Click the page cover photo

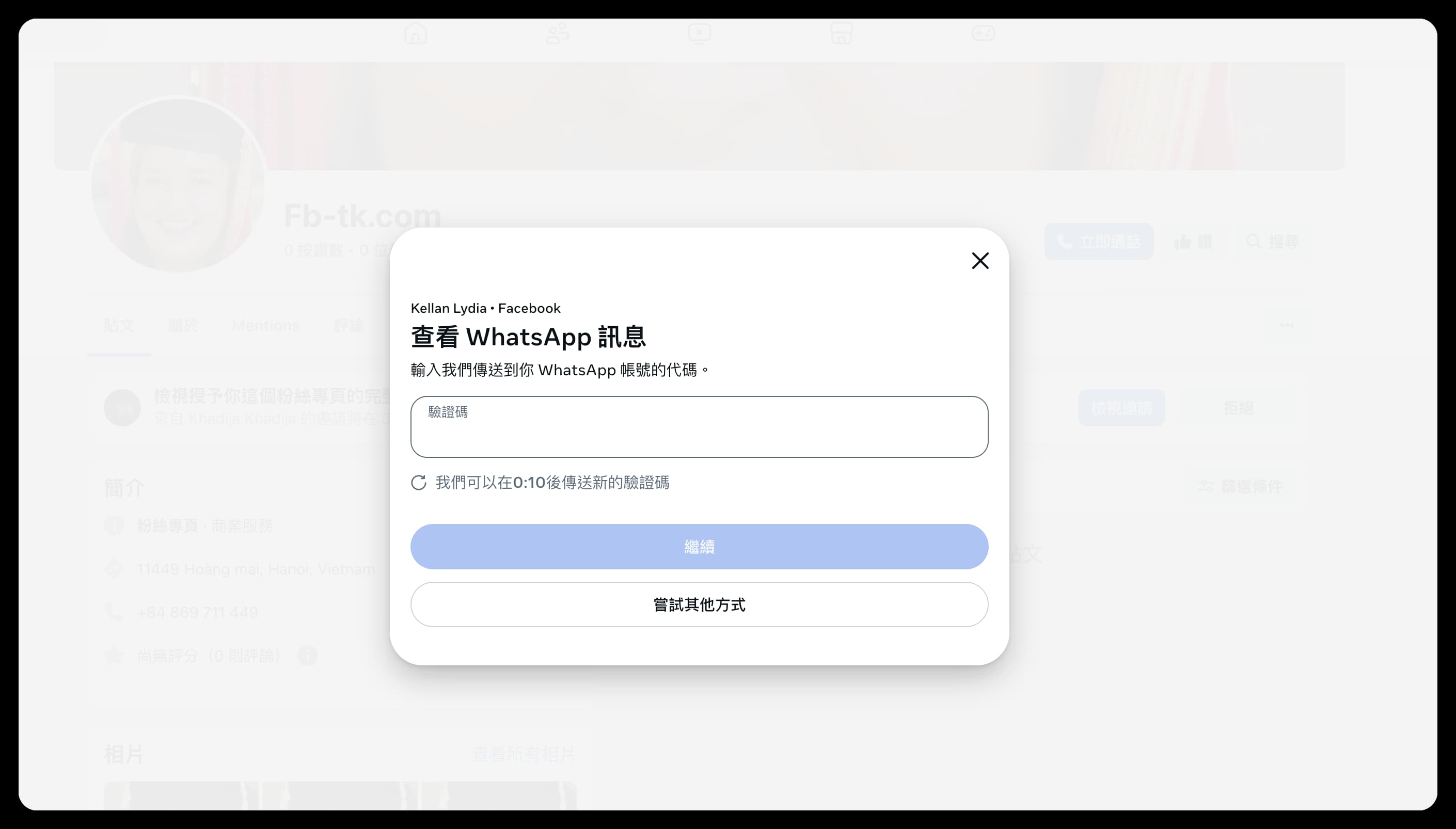click(699, 116)
